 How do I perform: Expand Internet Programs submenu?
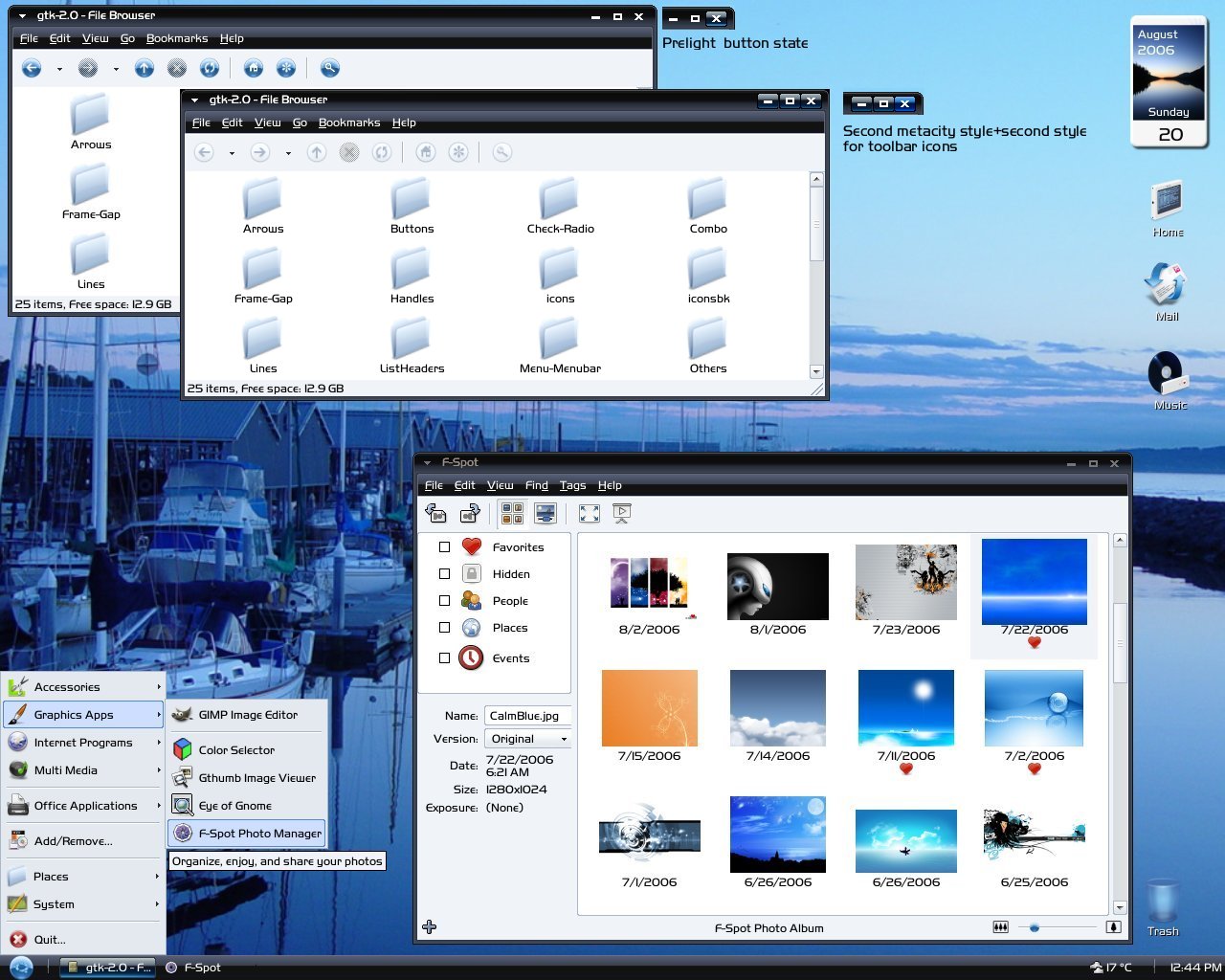[x=83, y=742]
